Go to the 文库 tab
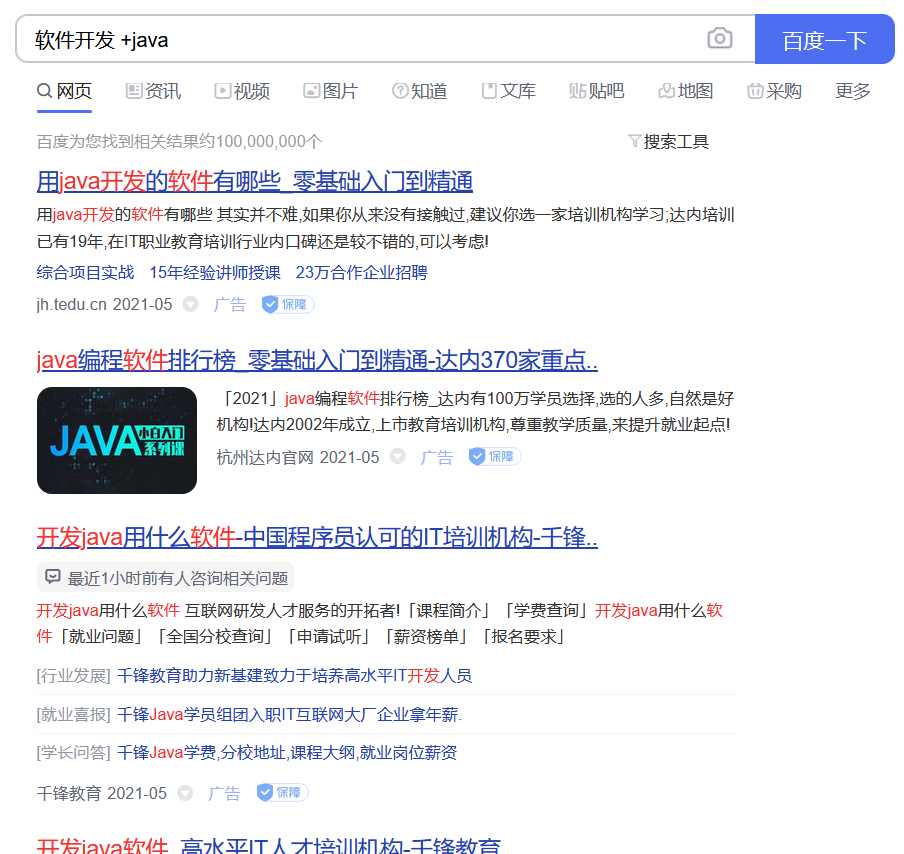Image resolution: width=904 pixels, height=854 pixels. pos(508,91)
